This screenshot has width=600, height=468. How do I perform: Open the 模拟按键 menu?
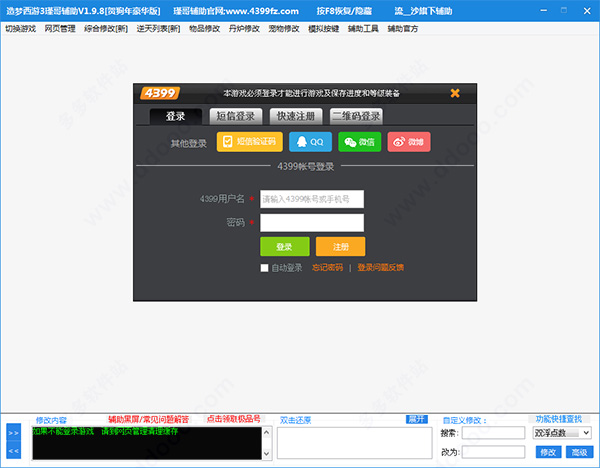click(x=324, y=29)
